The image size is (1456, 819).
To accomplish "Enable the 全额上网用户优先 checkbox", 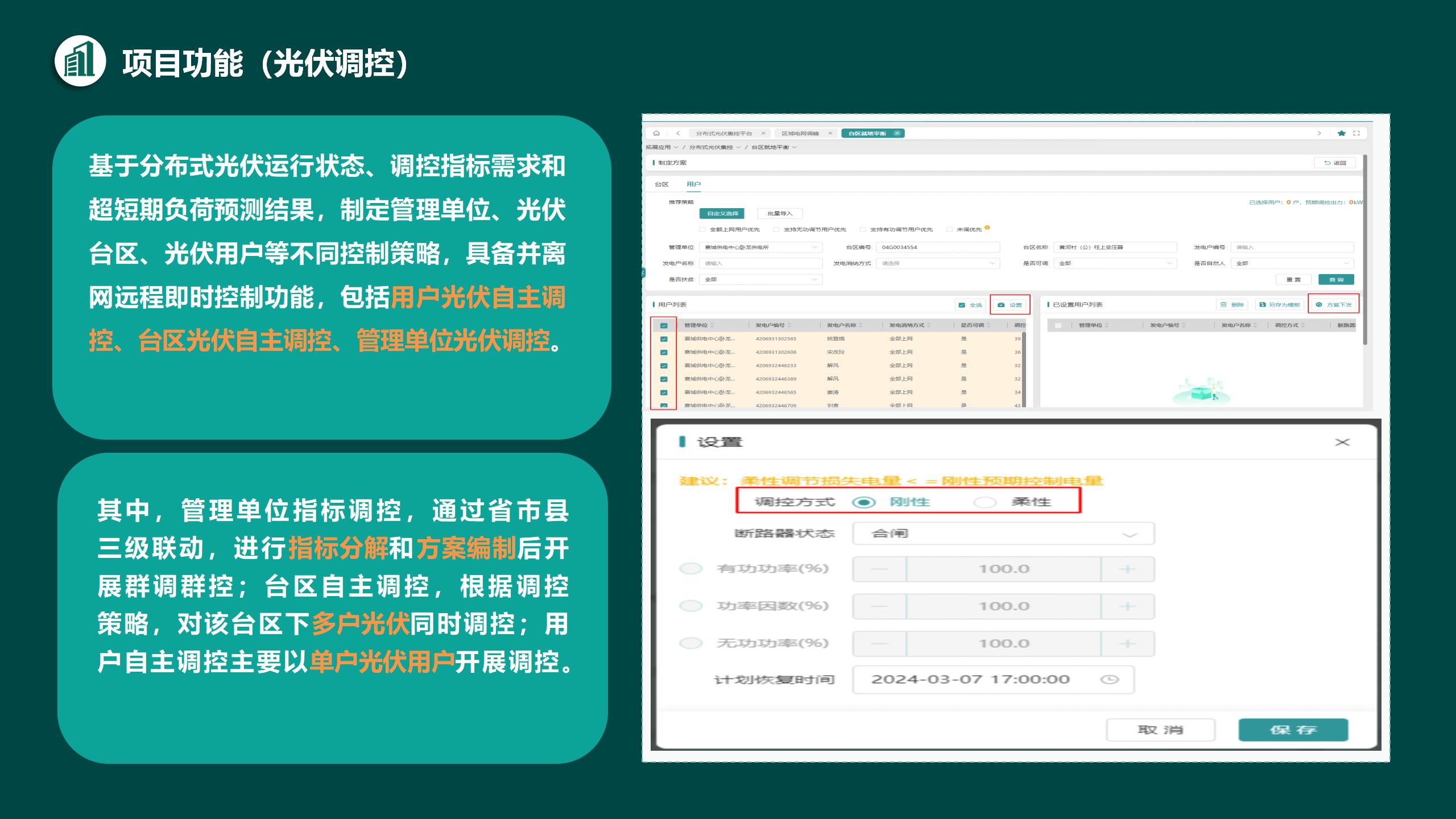I will [701, 228].
